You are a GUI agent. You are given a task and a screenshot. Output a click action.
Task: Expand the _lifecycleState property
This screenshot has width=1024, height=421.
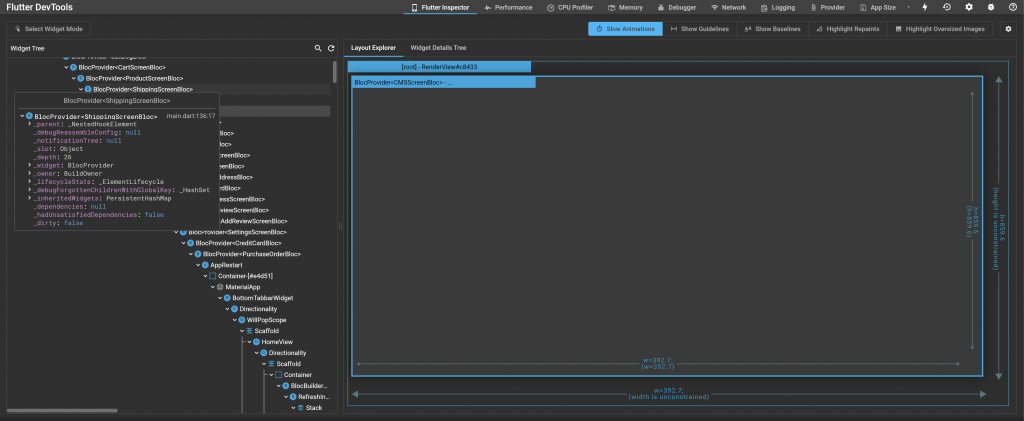30,182
